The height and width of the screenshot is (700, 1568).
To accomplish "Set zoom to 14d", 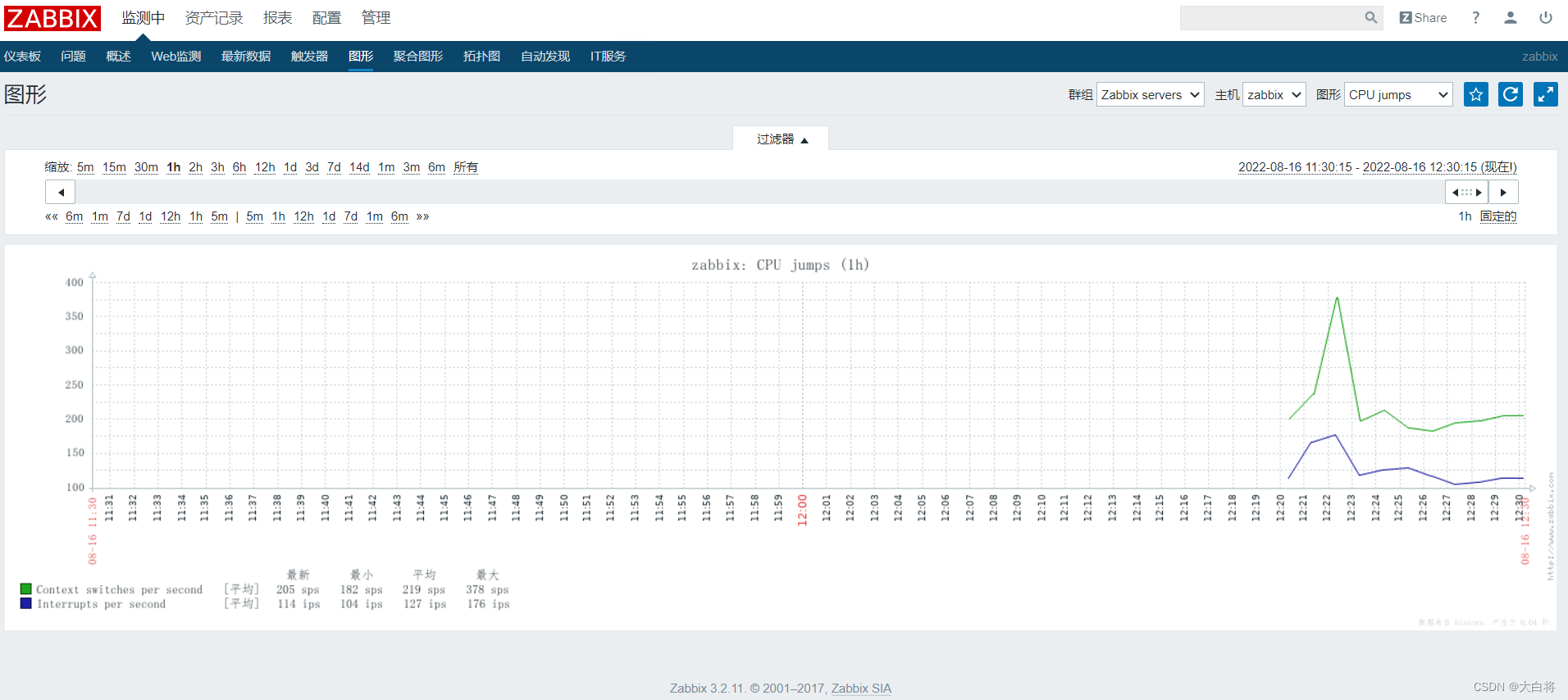I will [x=359, y=167].
